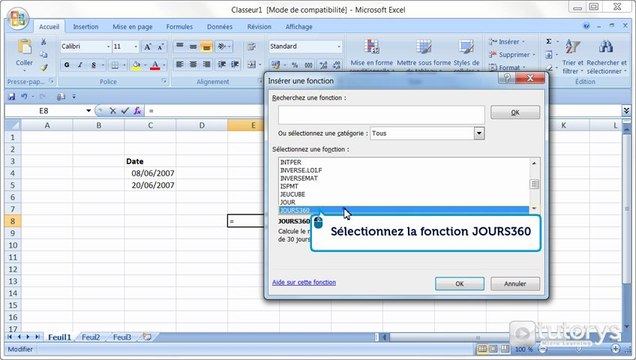Screen dimensions: 636x360
Task: Toggle wrap text in Alignement group
Action: tap(251, 47)
